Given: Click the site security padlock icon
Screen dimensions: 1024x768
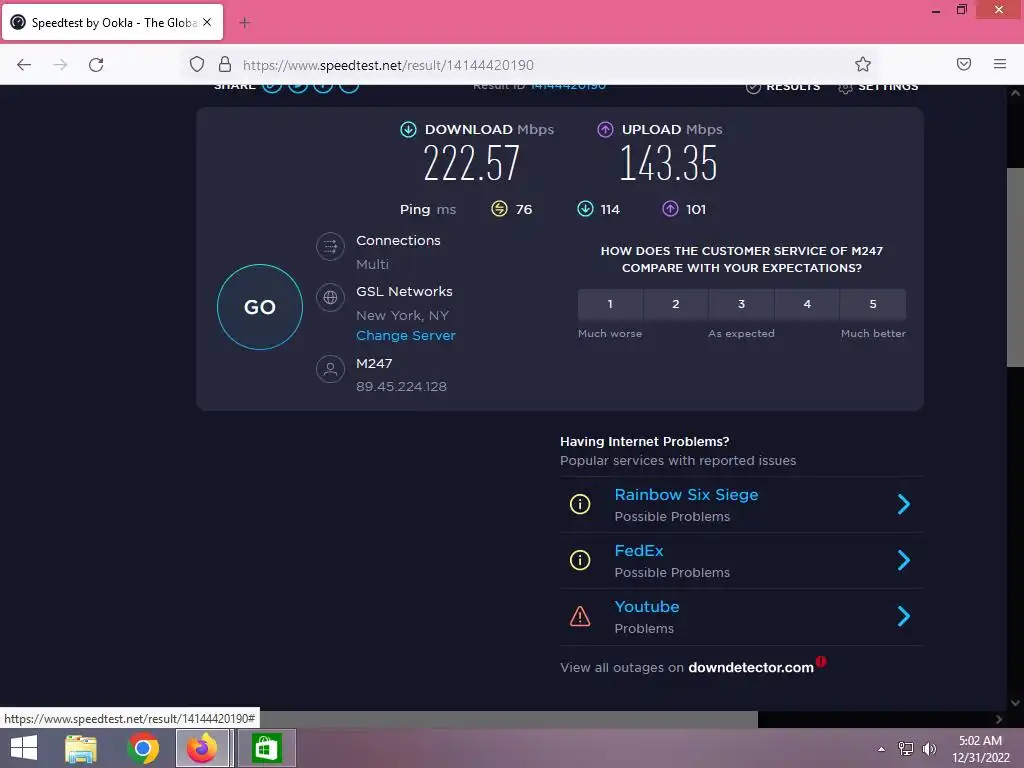Looking at the screenshot, I should point(225,64).
